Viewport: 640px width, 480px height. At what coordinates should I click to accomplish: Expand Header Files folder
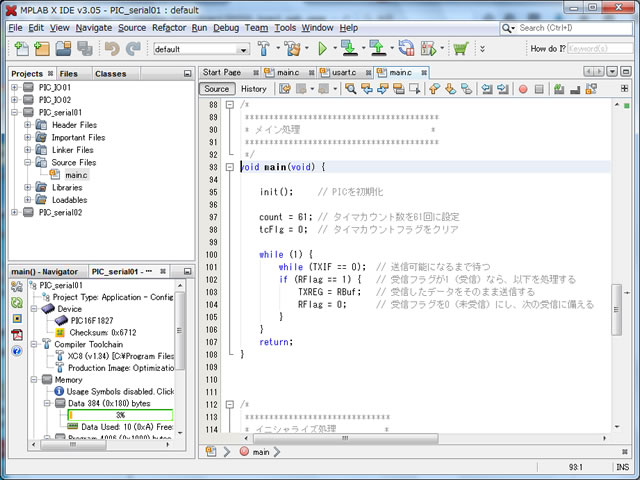[x=27, y=125]
